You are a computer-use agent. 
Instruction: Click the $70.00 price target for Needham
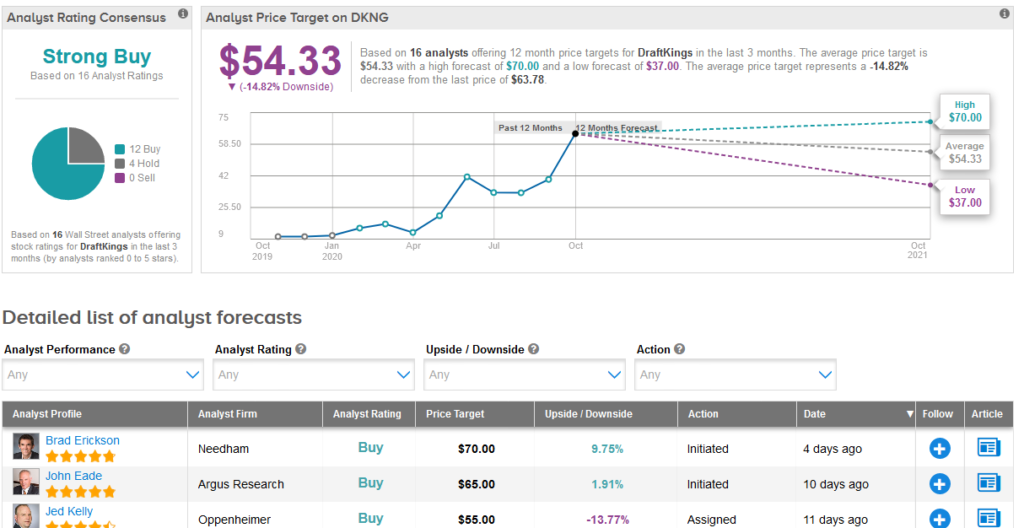pyautogui.click(x=476, y=449)
